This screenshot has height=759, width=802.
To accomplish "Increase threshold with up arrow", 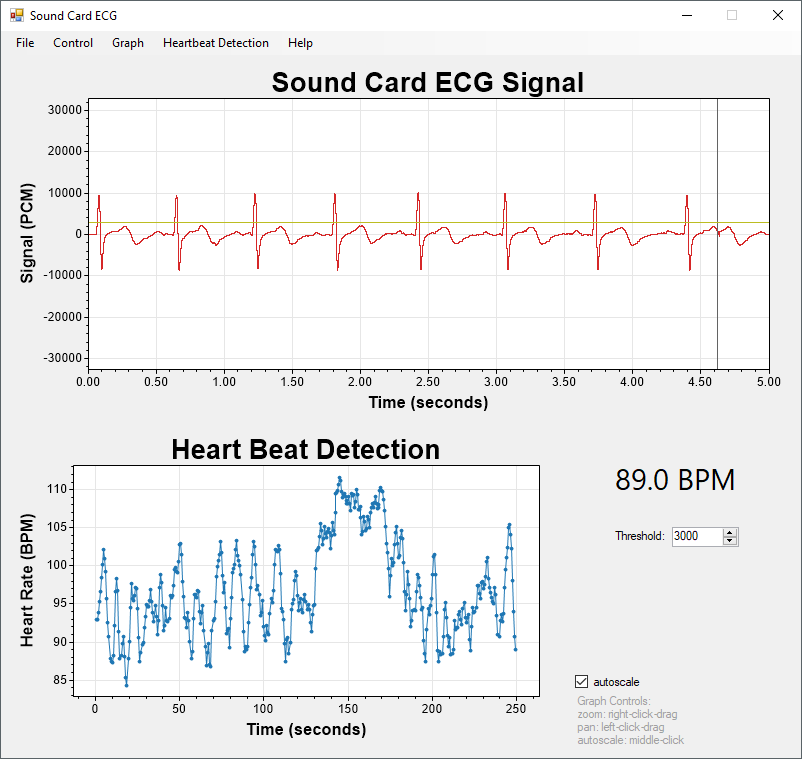I will 730,532.
